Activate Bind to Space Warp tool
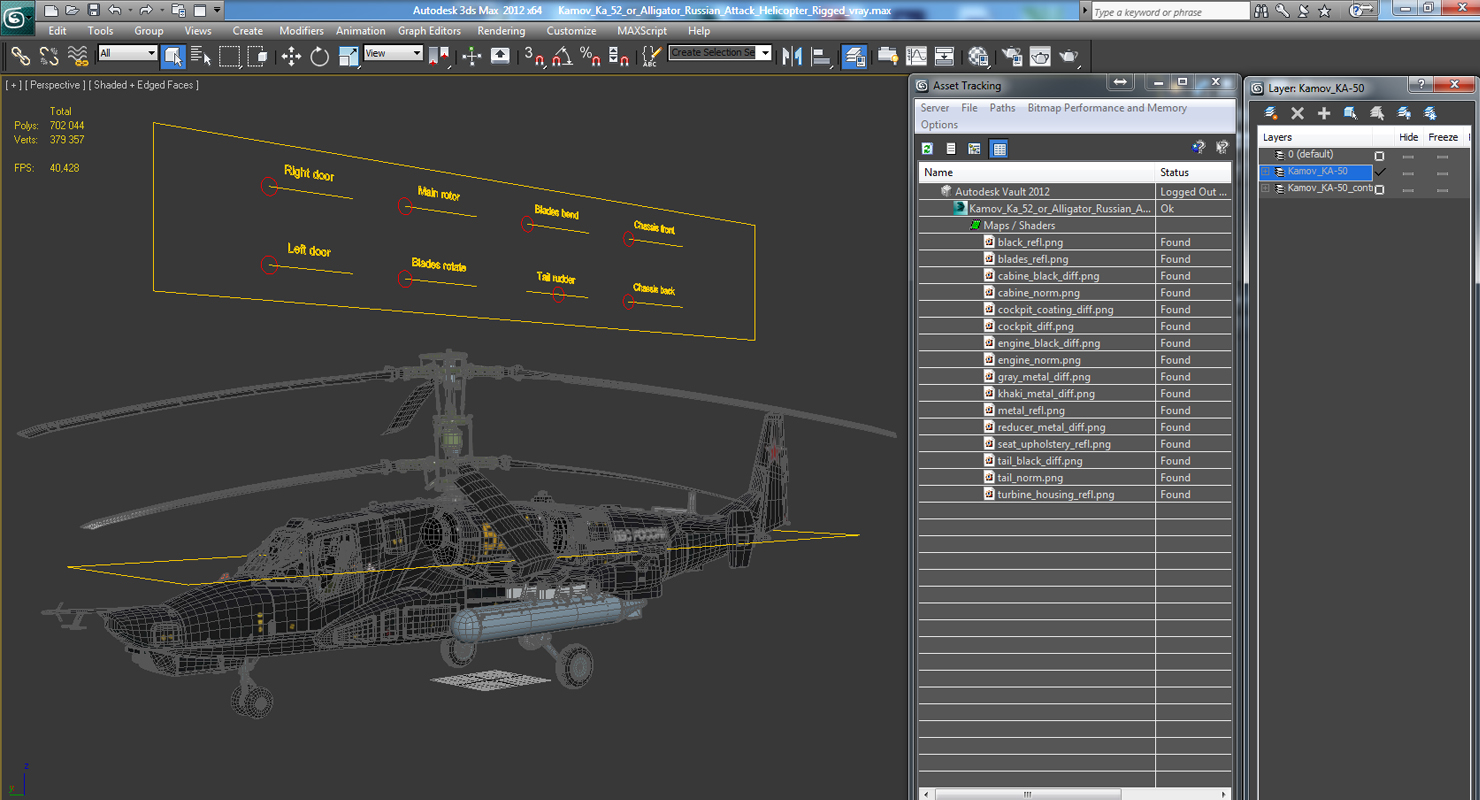1480x800 pixels. click(x=77, y=56)
